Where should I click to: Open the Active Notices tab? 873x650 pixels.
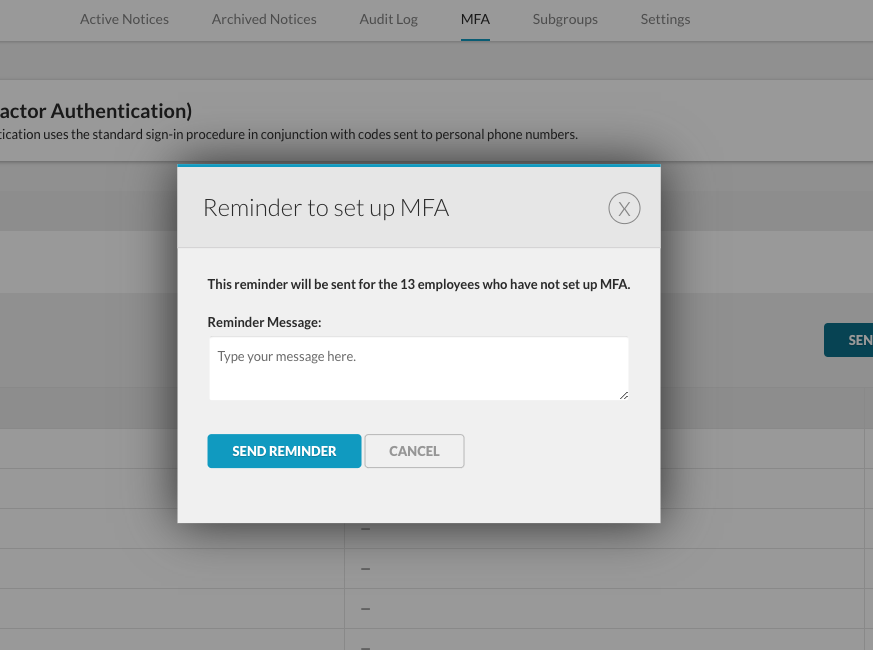[124, 19]
